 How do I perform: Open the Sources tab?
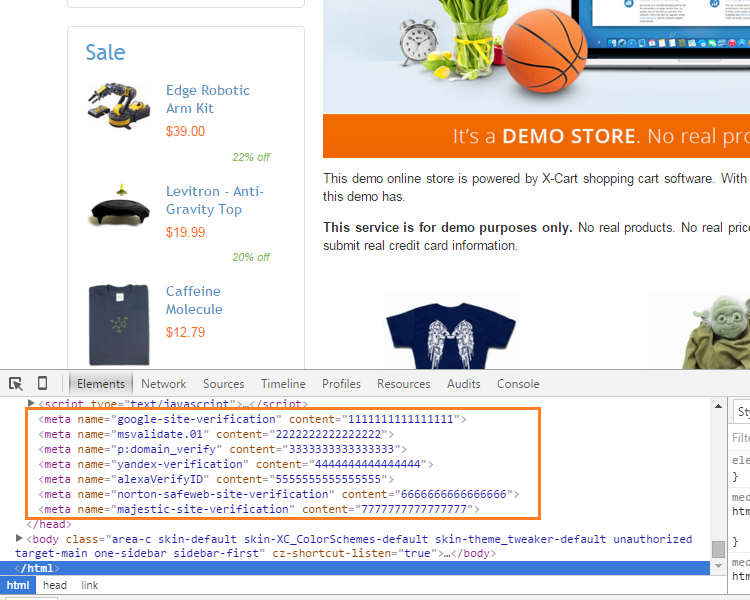(223, 384)
